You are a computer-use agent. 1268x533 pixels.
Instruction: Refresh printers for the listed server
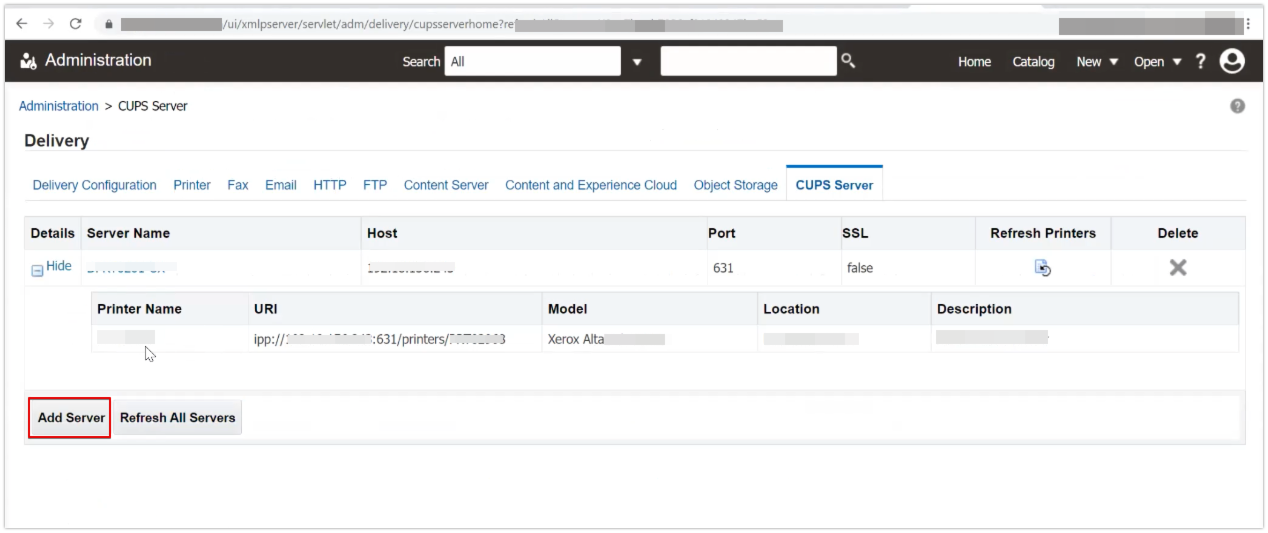click(1043, 268)
